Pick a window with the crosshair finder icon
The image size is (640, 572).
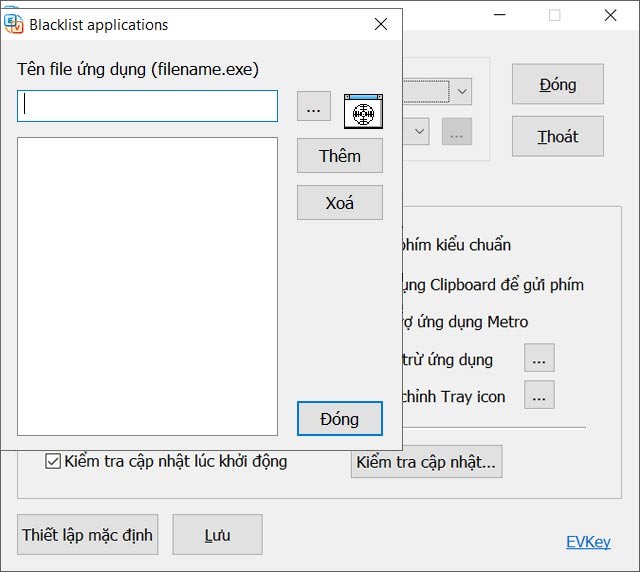tap(363, 111)
